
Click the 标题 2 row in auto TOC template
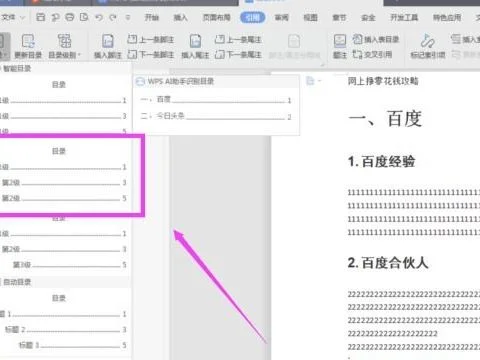[66, 330]
